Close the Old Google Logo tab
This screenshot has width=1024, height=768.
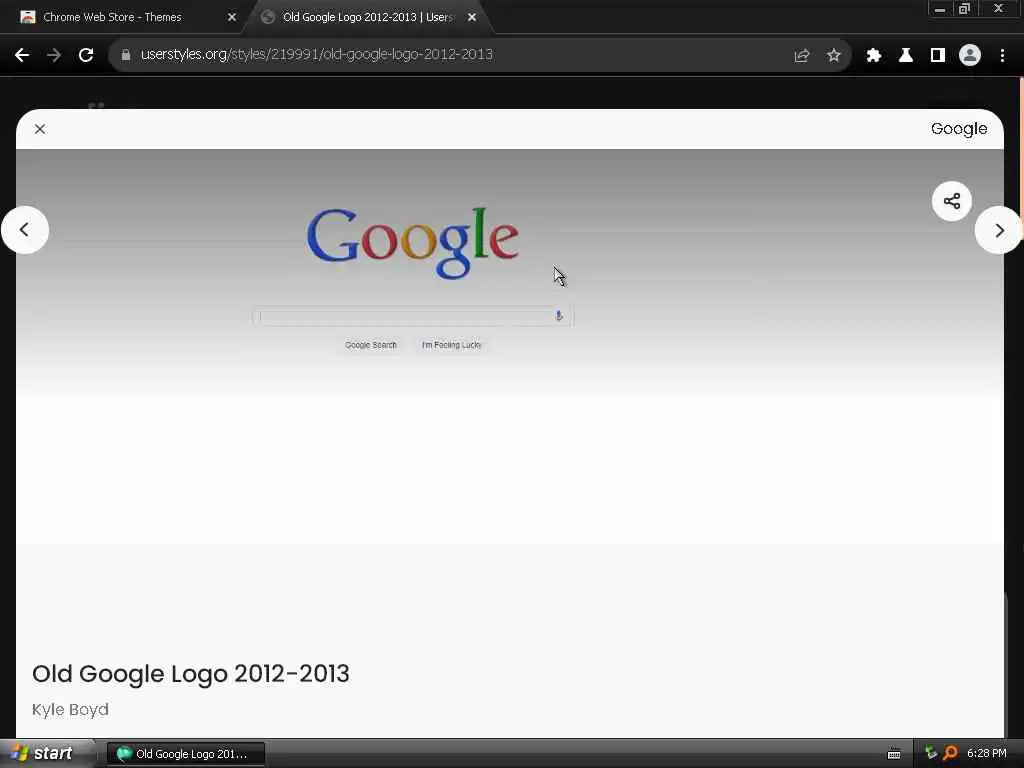point(472,17)
